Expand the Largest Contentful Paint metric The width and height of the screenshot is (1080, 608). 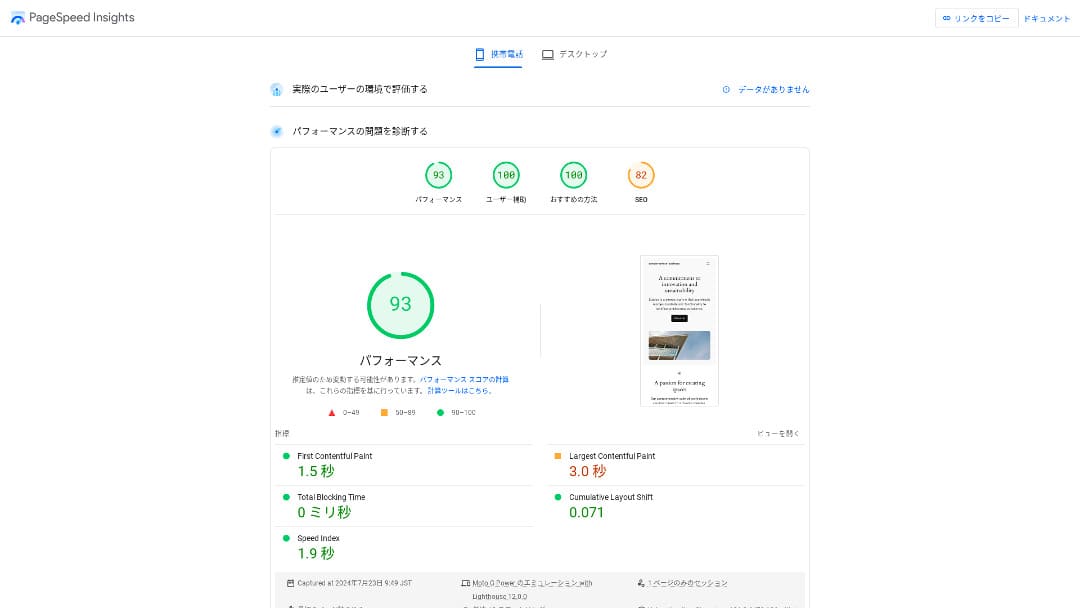[x=612, y=456]
